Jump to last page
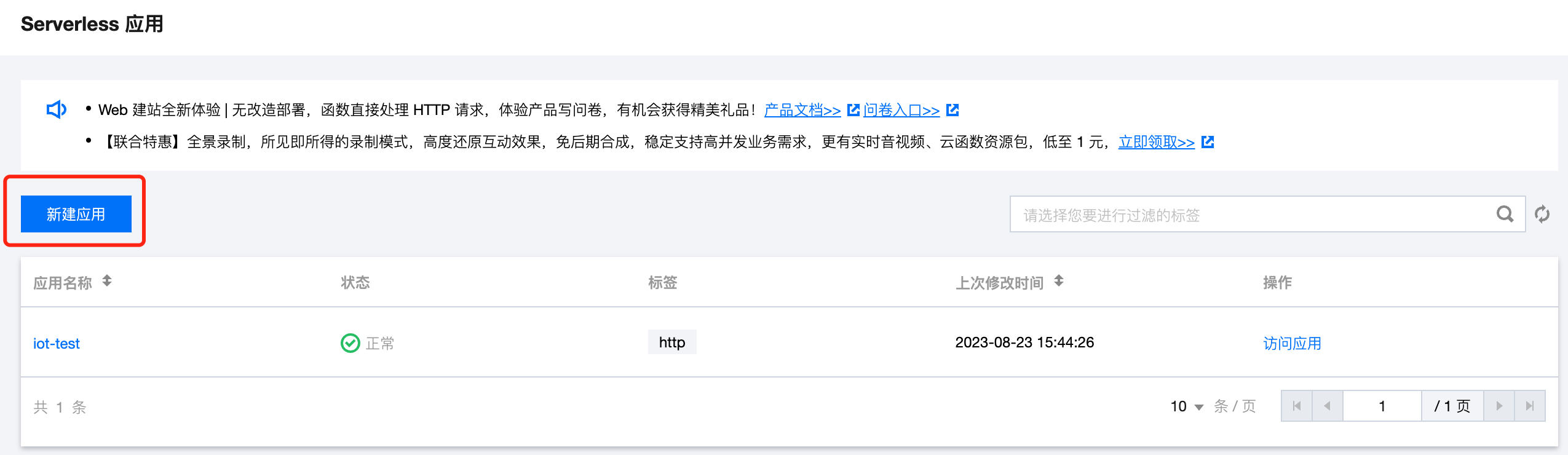 pos(1530,406)
